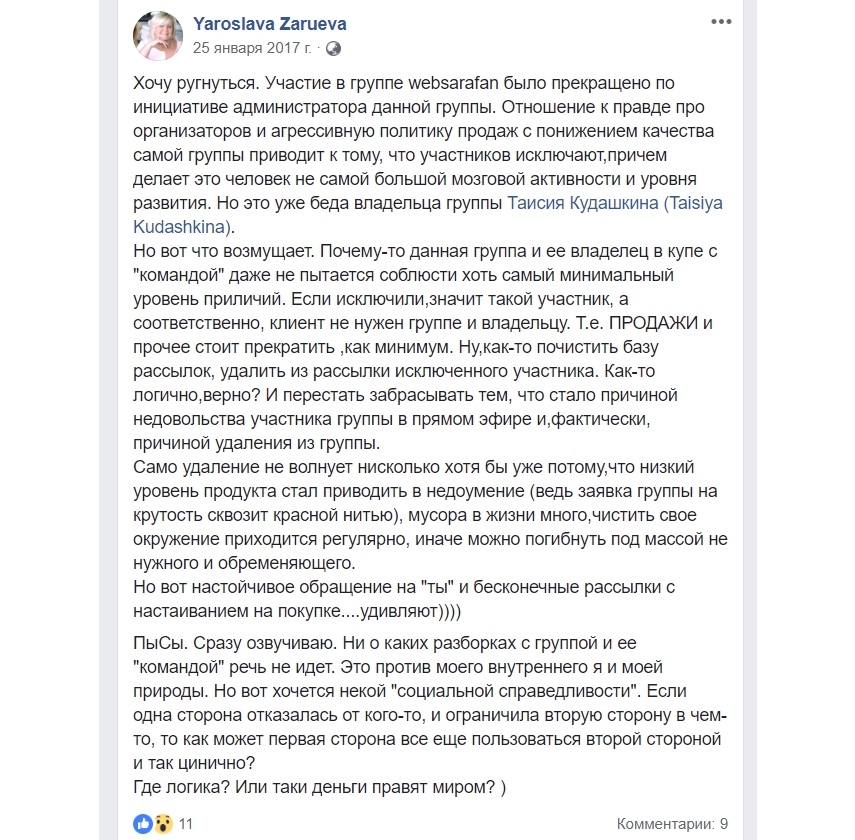The image size is (855, 840).
Task: Click the sentence starting 'Но вот что возмущает'
Action: click(x=230, y=250)
